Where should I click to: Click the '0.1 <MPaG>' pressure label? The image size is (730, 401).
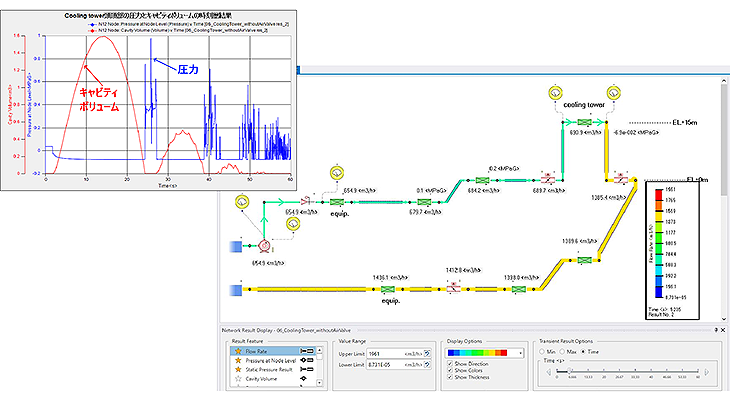point(432,190)
